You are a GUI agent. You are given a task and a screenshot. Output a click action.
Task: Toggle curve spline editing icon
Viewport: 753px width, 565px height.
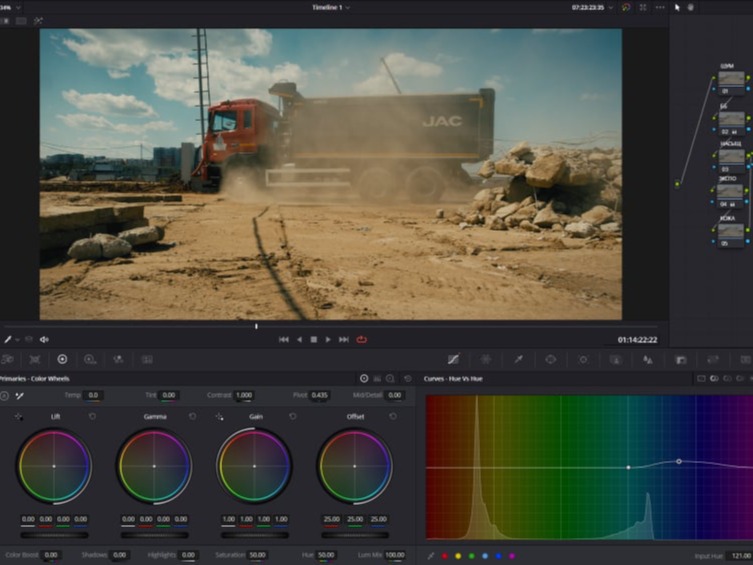(x=431, y=556)
